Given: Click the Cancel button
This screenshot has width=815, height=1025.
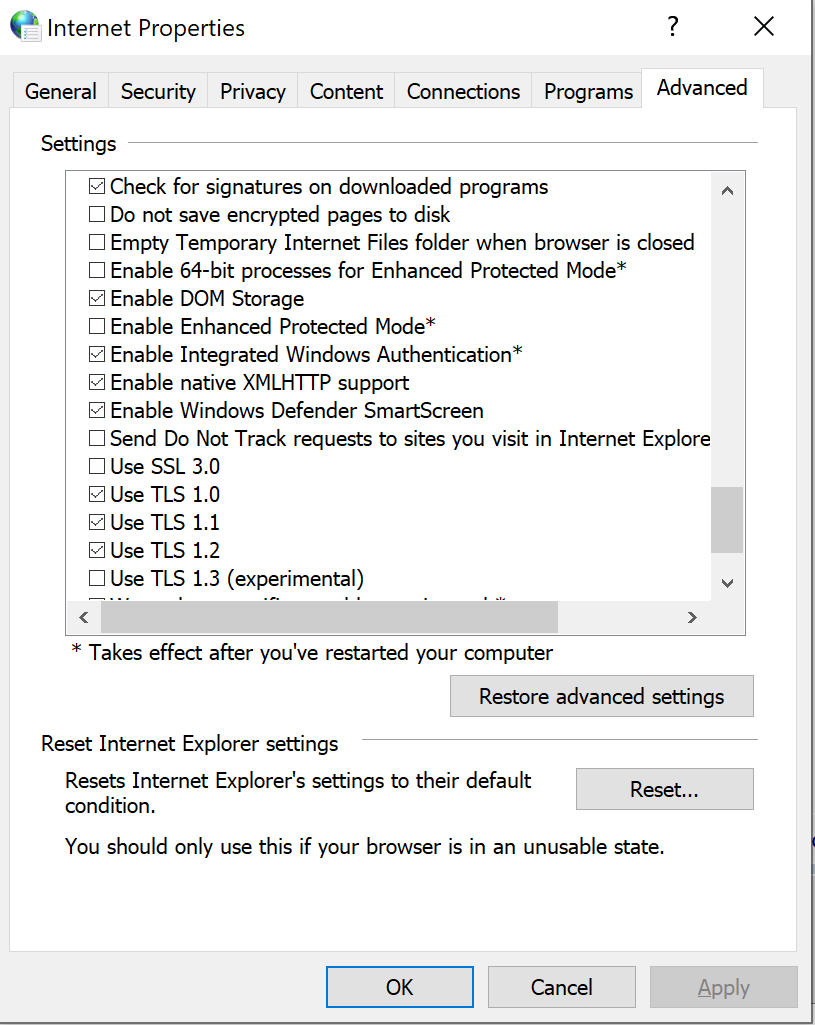Looking at the screenshot, I should click(561, 987).
